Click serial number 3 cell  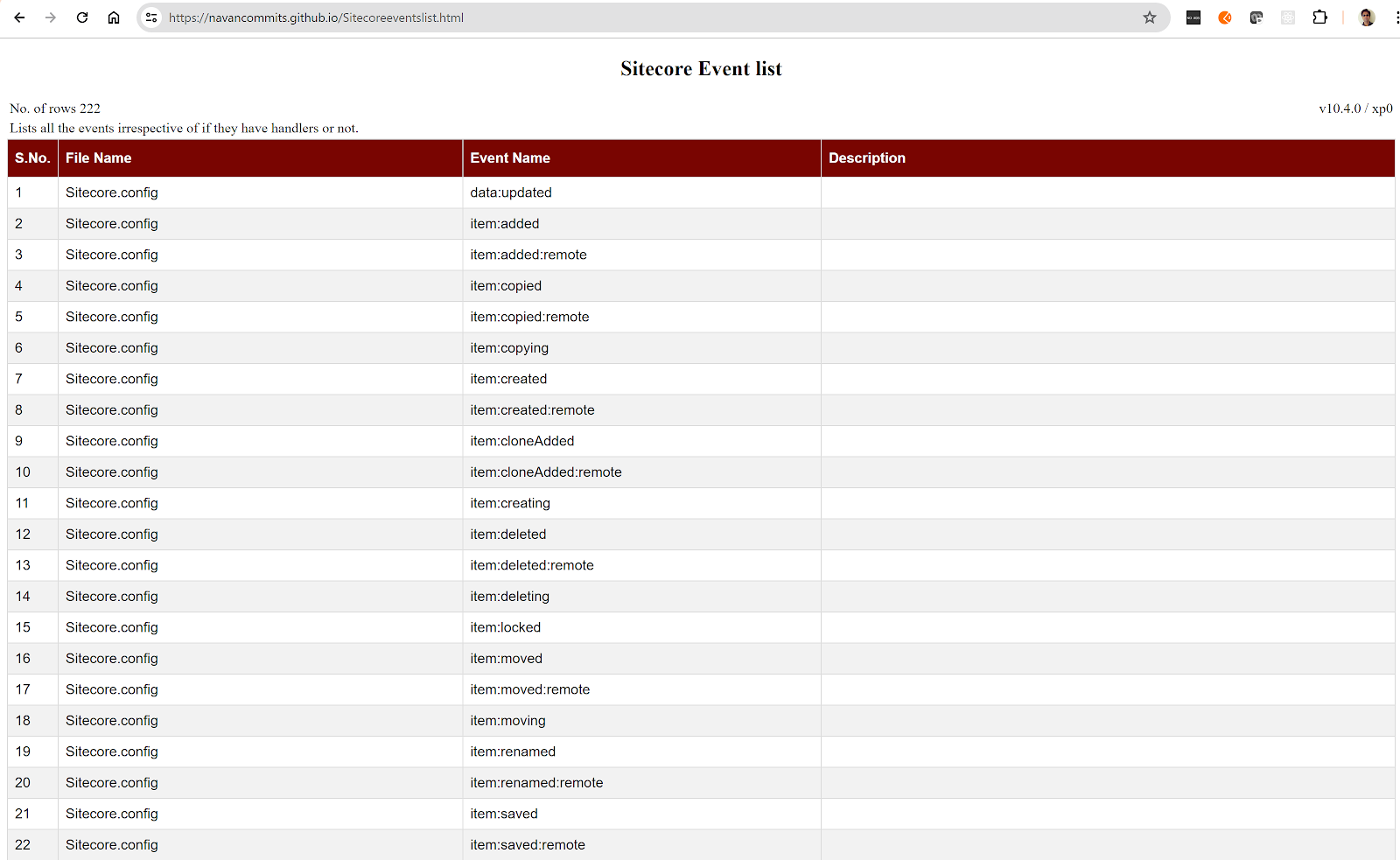(32, 255)
